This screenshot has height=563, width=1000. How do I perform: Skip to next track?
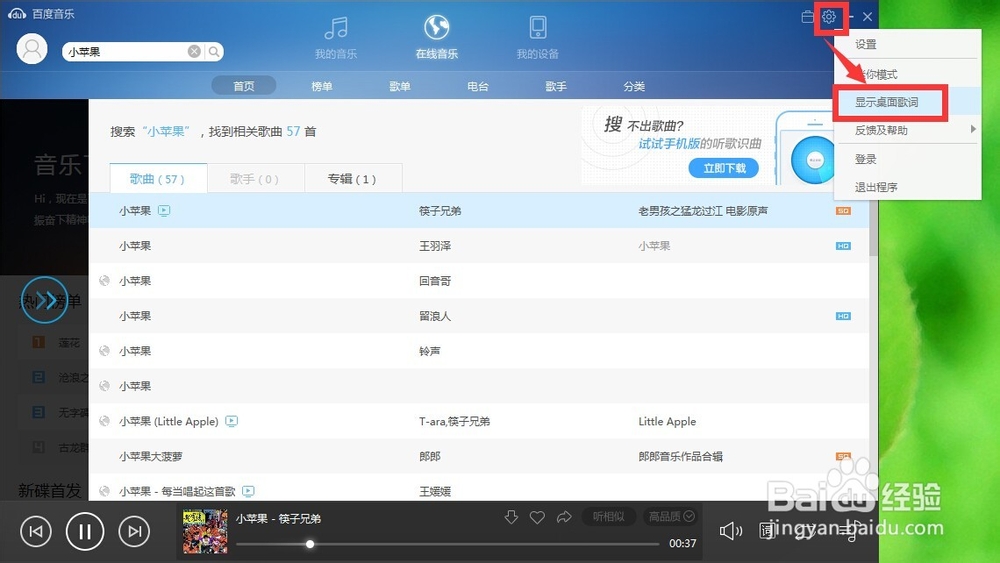point(134,531)
